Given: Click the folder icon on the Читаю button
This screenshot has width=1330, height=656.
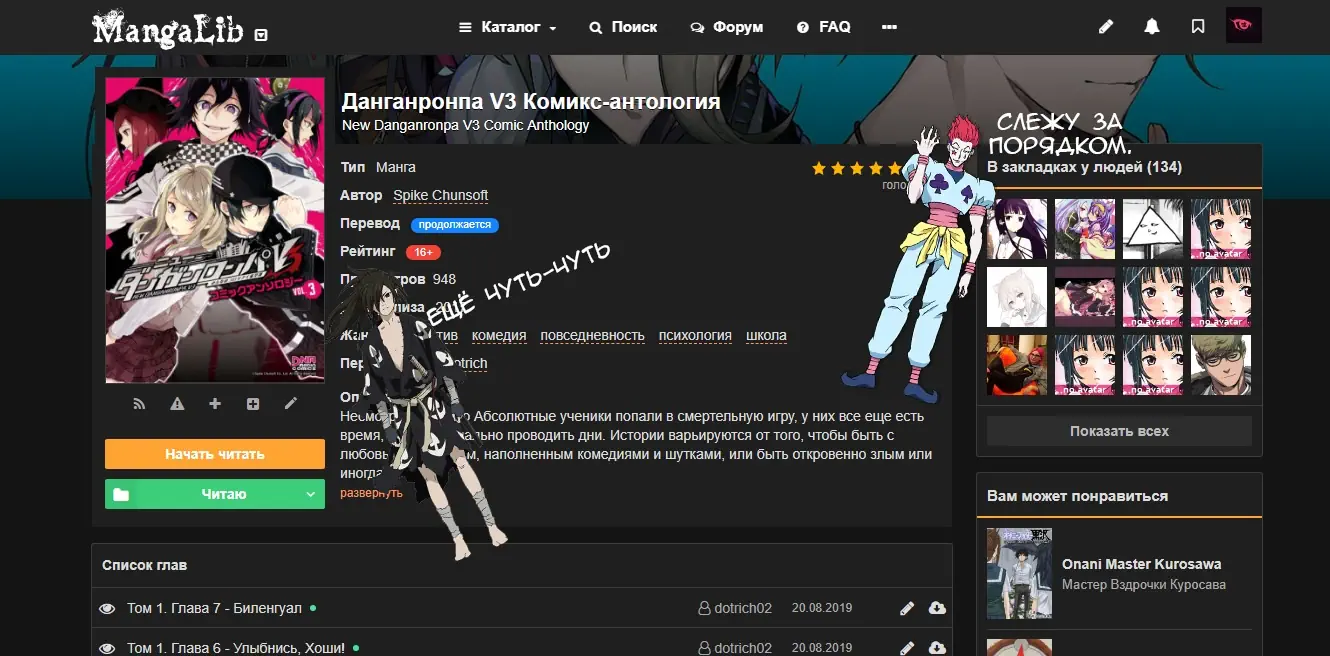Looking at the screenshot, I should coord(121,494).
